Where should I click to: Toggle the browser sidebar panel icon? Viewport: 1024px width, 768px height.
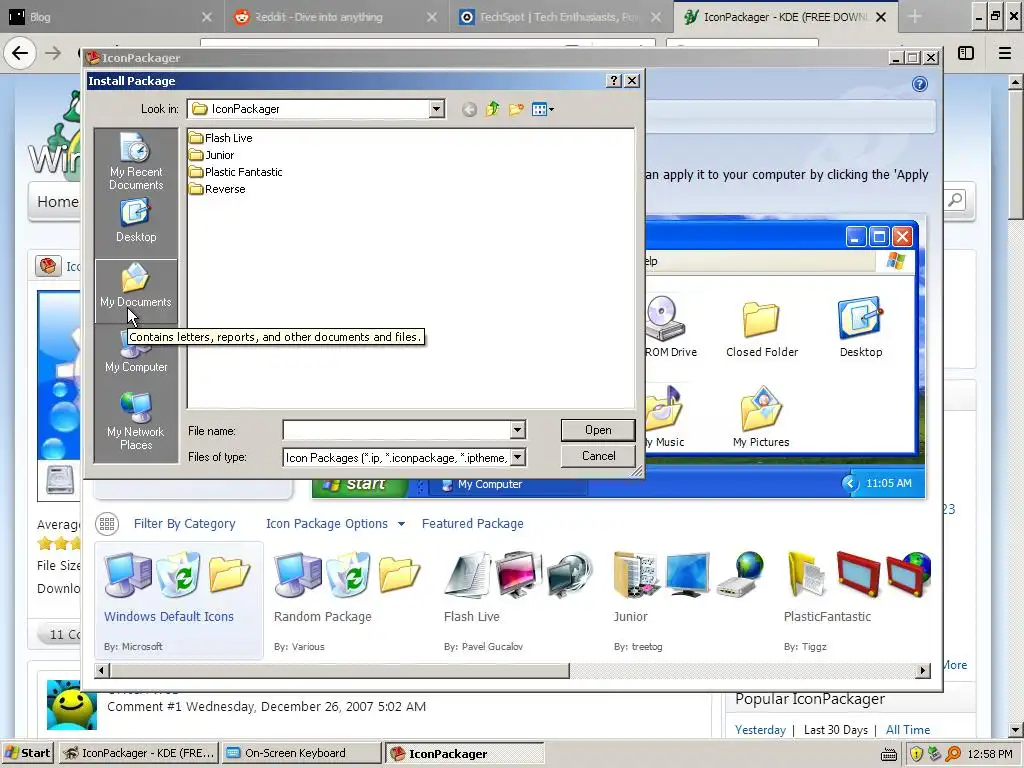point(966,53)
